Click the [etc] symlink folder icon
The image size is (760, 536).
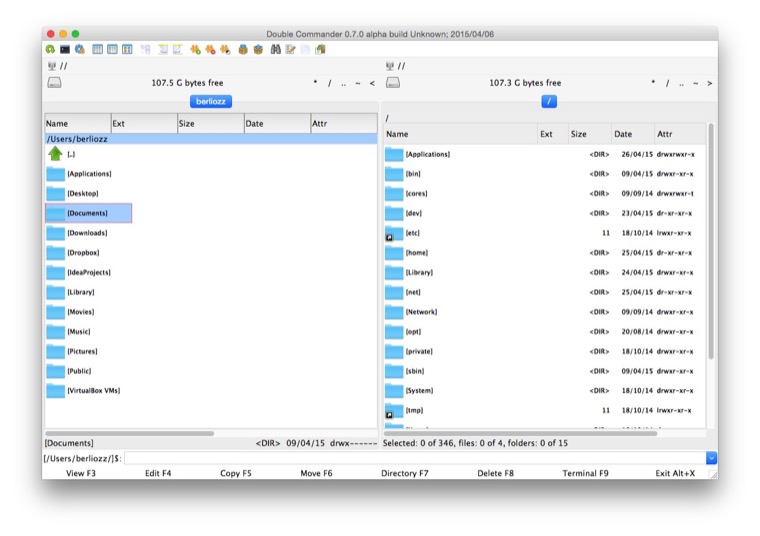tap(394, 233)
